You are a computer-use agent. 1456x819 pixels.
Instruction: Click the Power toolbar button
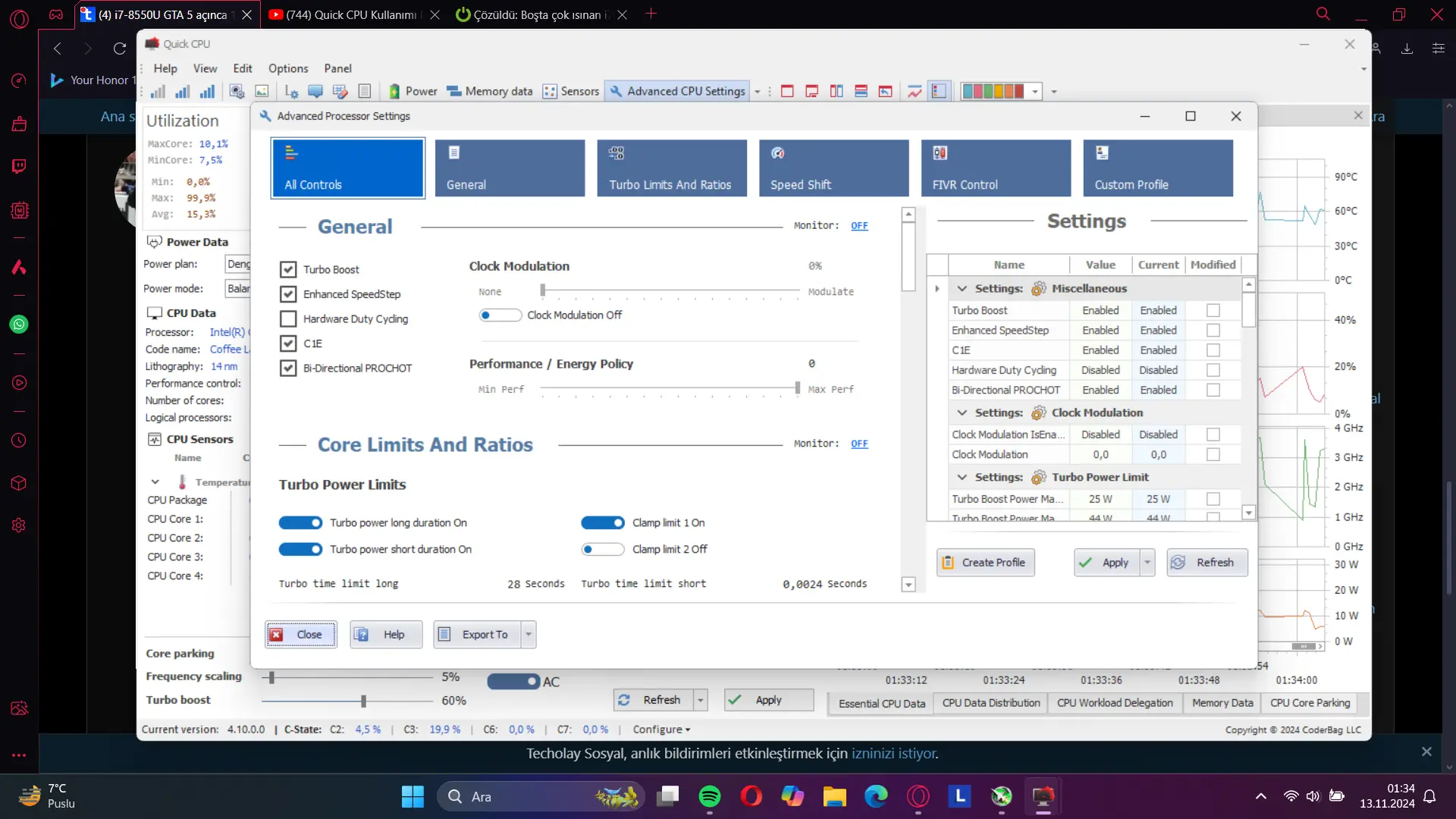pyautogui.click(x=413, y=91)
